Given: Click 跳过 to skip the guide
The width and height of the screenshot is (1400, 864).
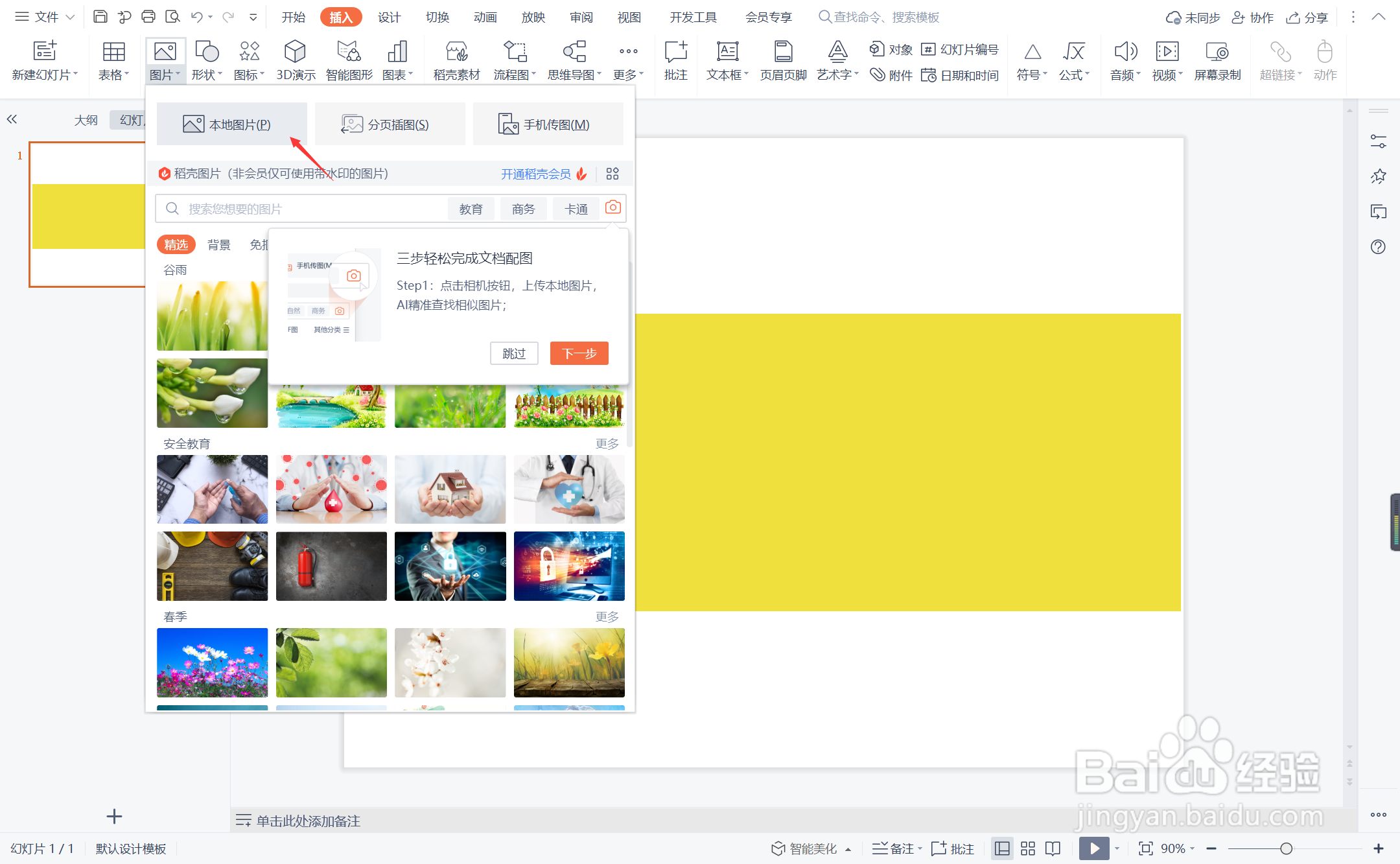Looking at the screenshot, I should 514,353.
